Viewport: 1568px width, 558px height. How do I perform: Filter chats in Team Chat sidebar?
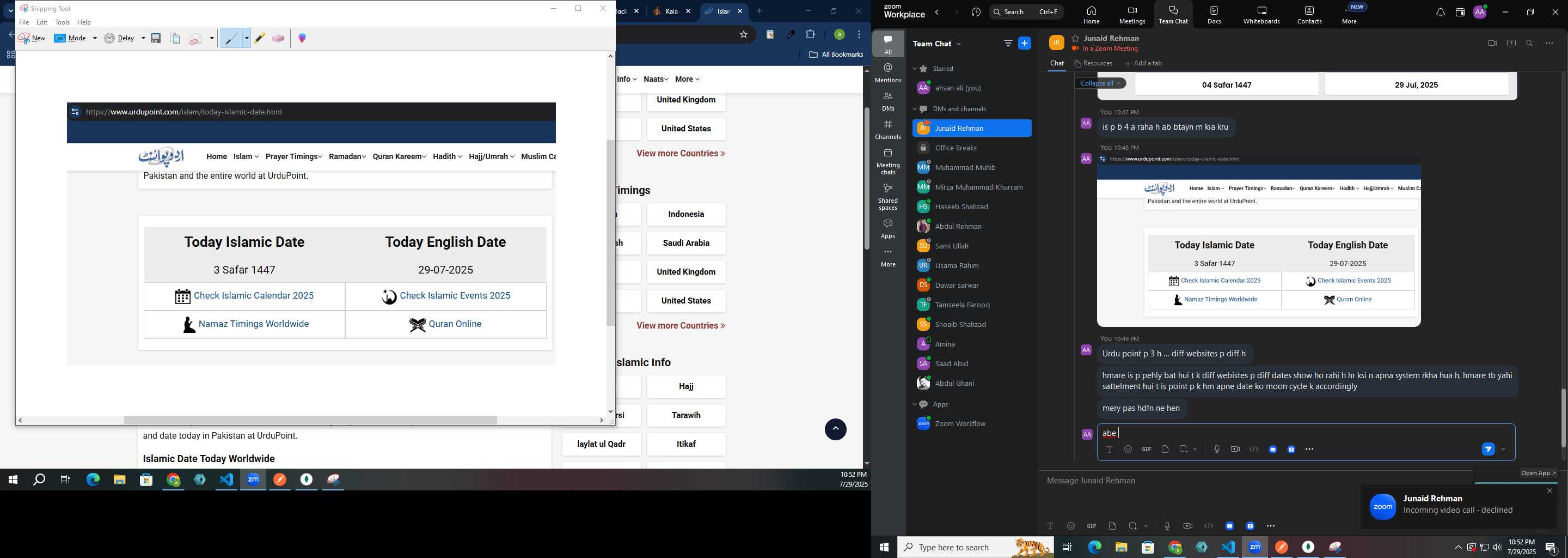1008,43
